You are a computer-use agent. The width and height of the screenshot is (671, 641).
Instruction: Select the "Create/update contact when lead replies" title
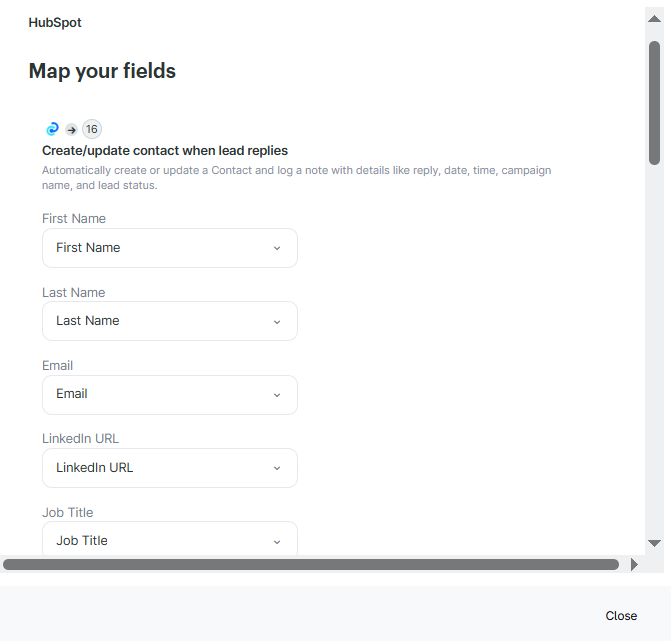[165, 151]
